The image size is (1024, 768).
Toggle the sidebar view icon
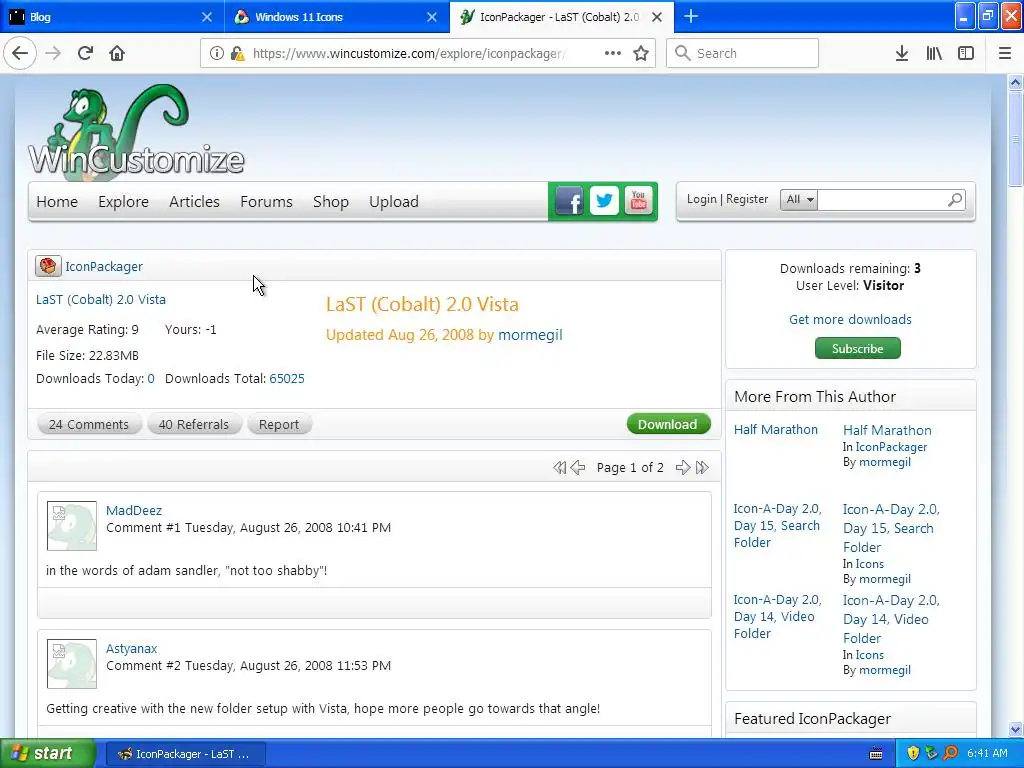tap(966, 53)
